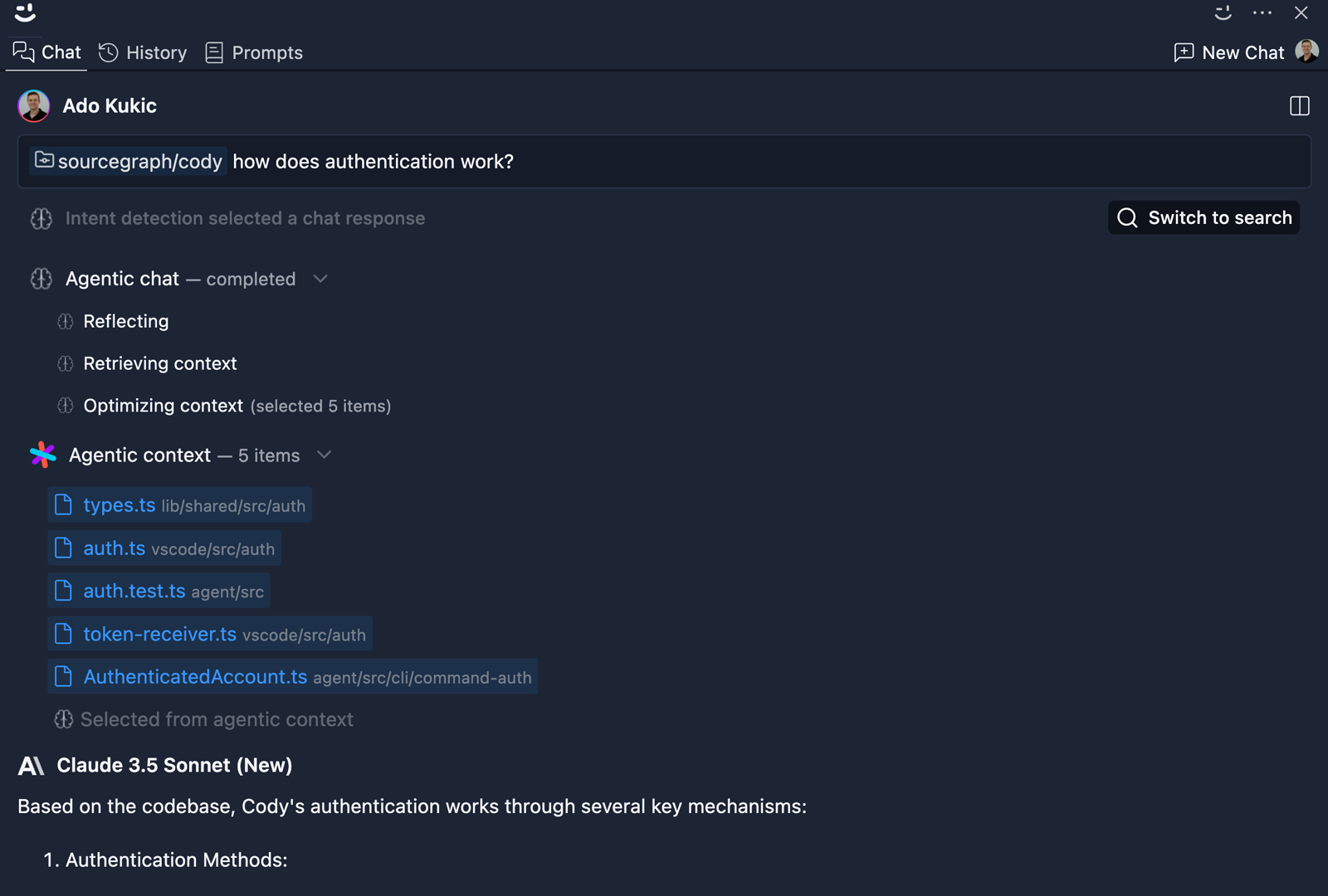Open token-receiver.ts context file
This screenshot has height=896, width=1328.
160,634
